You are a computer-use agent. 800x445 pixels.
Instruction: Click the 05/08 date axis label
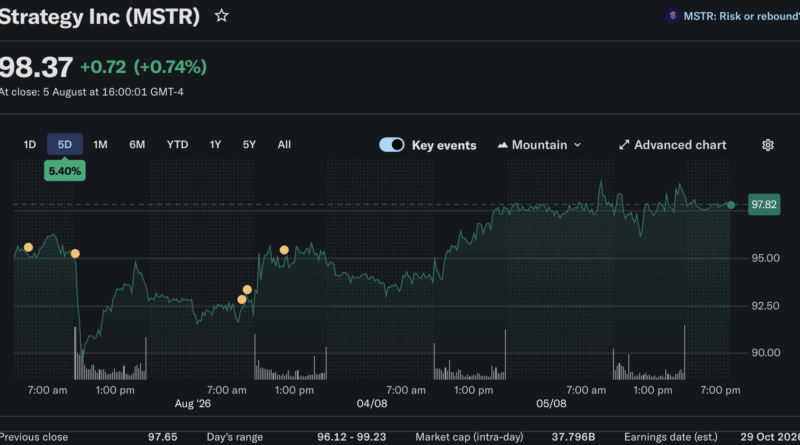coord(551,404)
